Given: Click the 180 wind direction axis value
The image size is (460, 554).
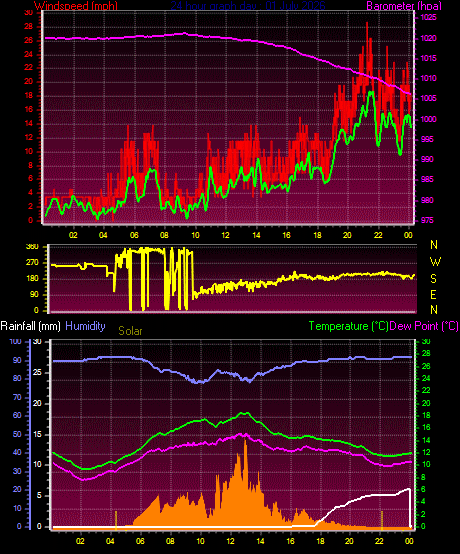Looking at the screenshot, I should tap(32, 279).
